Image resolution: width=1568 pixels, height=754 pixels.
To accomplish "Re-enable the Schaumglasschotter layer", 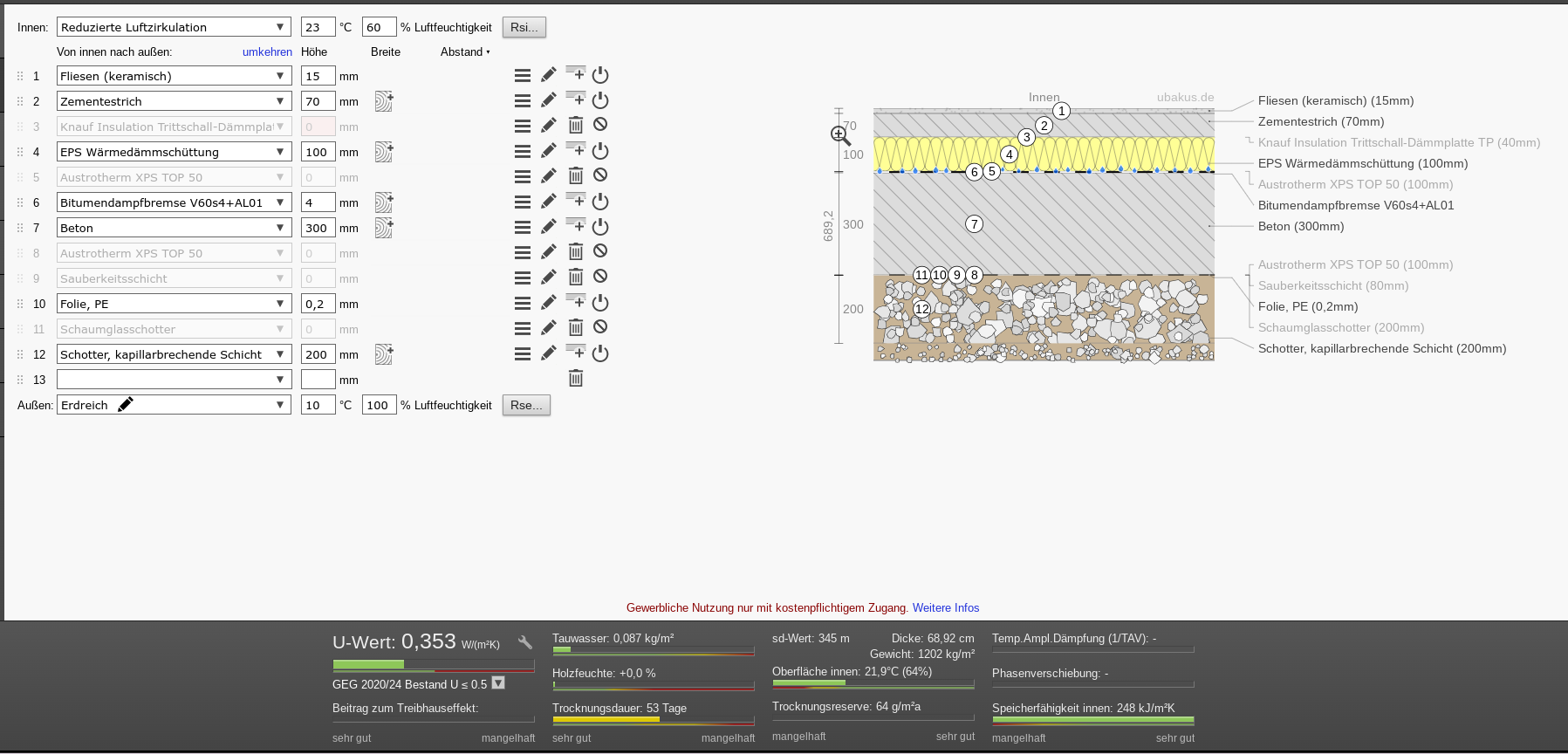I will point(600,327).
